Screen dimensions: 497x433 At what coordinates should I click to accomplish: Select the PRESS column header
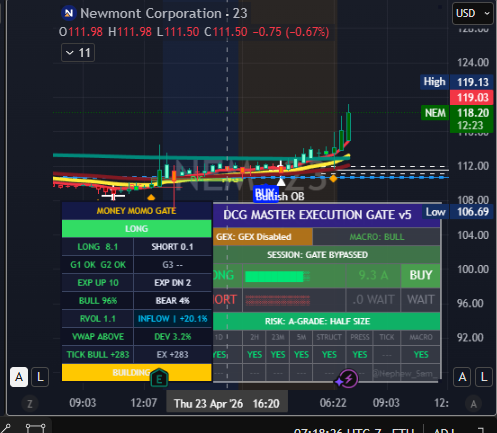(360, 337)
